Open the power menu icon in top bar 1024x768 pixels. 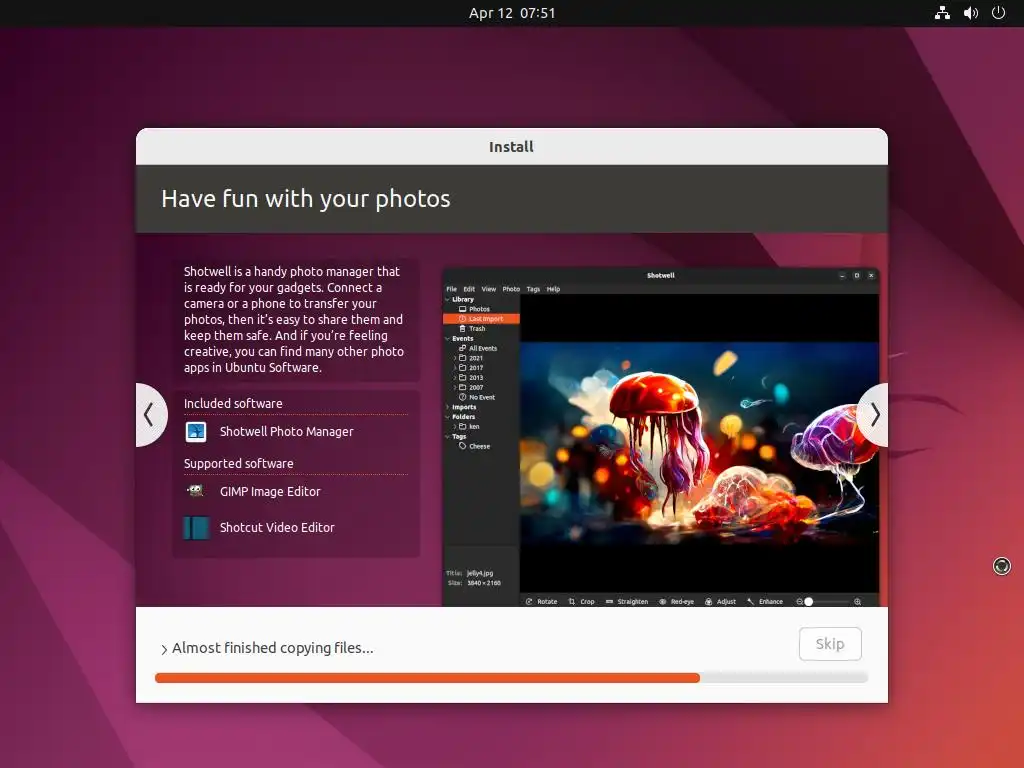[999, 13]
